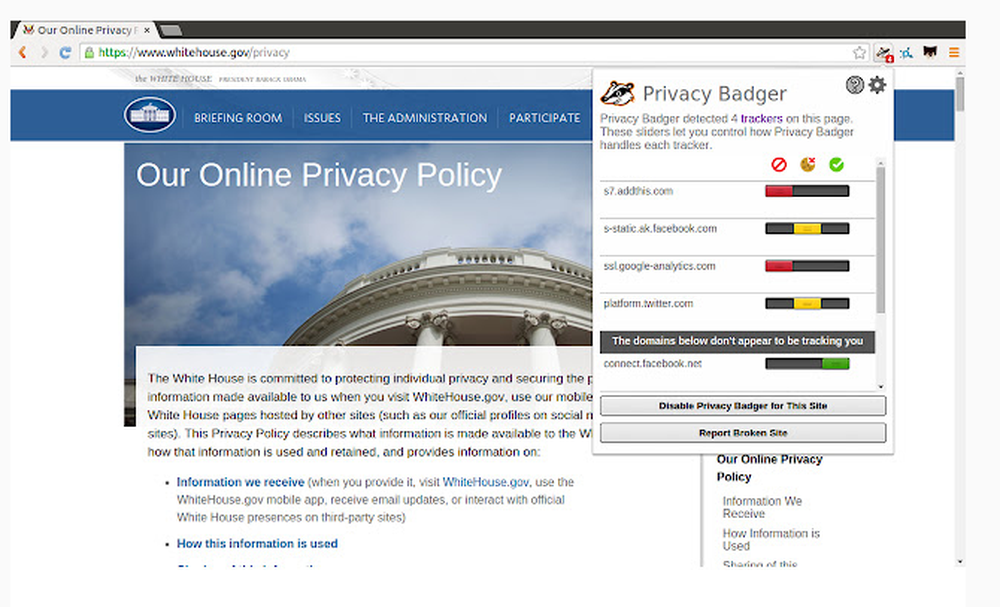The height and width of the screenshot is (607, 1000).
Task: Click the browser Back arrow
Action: (x=23, y=52)
